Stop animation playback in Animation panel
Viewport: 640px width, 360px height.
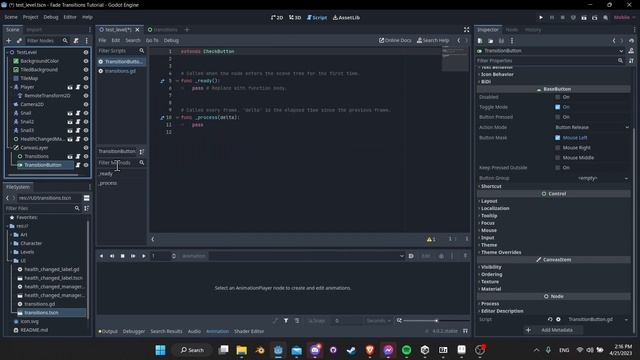[x=122, y=256]
